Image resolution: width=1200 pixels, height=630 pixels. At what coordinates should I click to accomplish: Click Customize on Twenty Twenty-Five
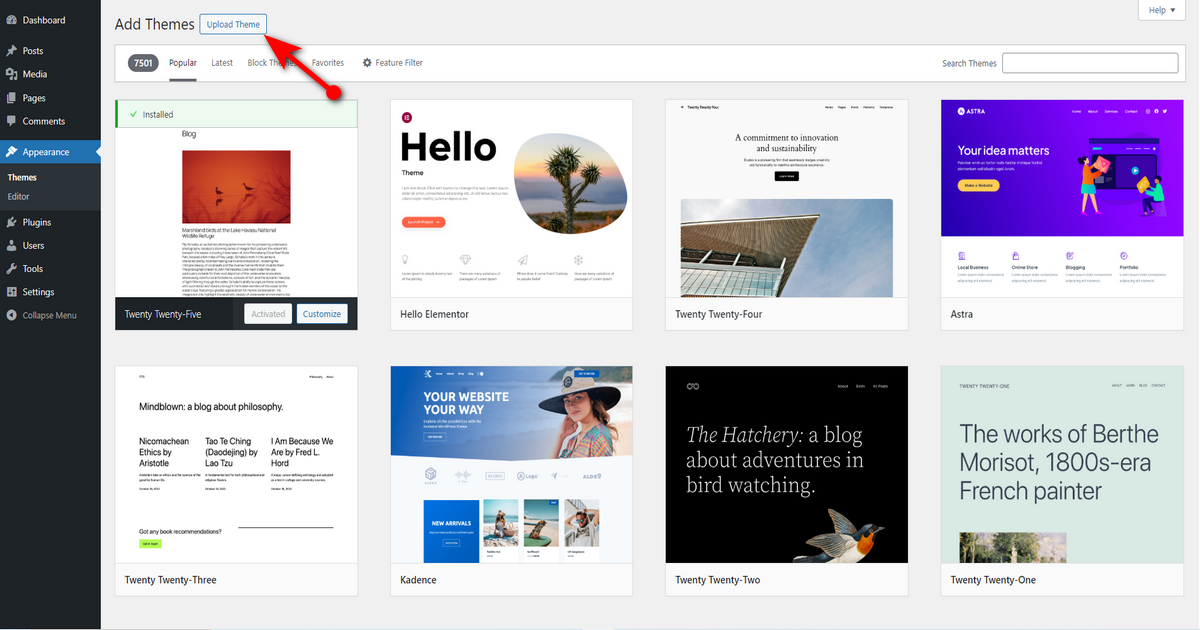tap(322, 314)
